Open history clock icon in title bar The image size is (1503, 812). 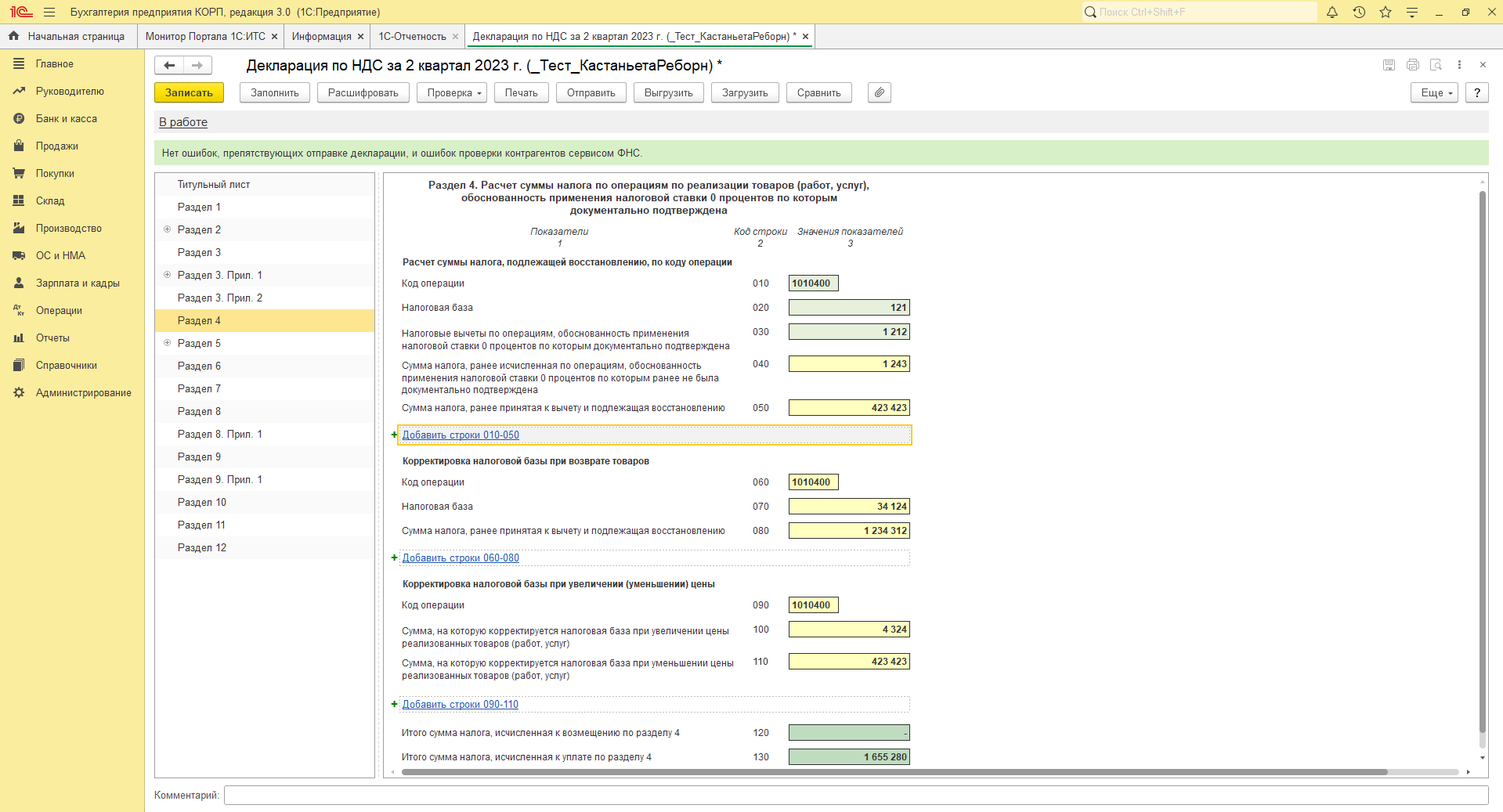click(x=1359, y=12)
